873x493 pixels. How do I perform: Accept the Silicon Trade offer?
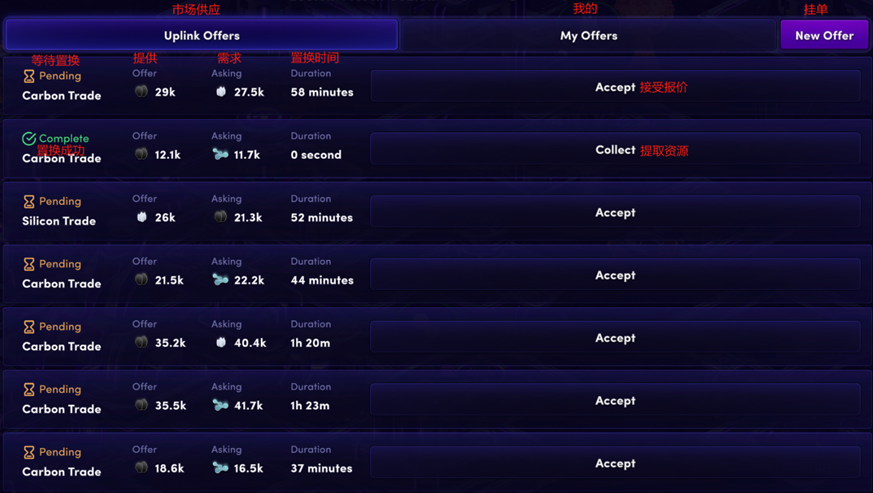[615, 212]
